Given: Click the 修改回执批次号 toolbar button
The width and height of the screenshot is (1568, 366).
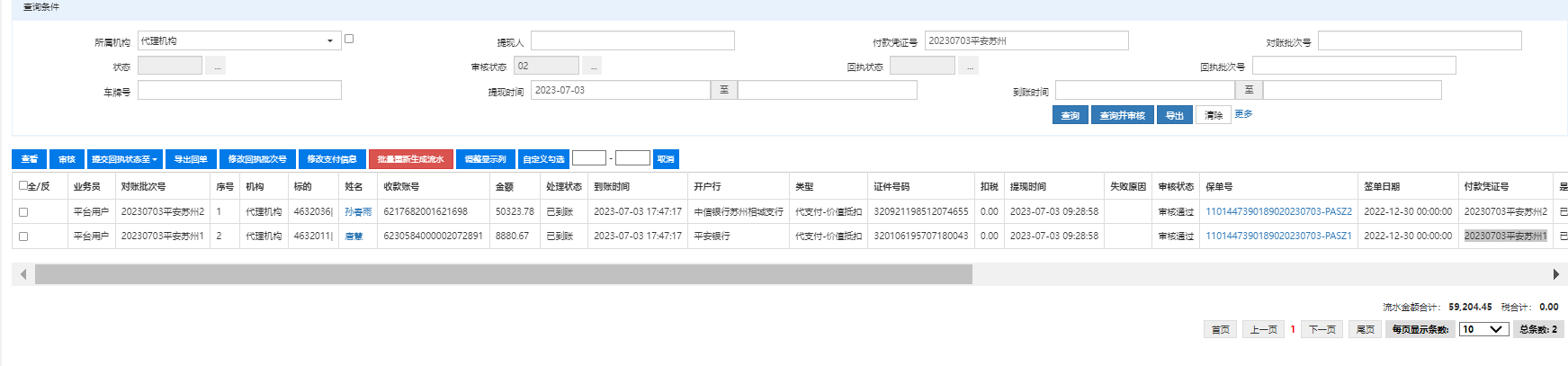Looking at the screenshot, I should pyautogui.click(x=257, y=159).
